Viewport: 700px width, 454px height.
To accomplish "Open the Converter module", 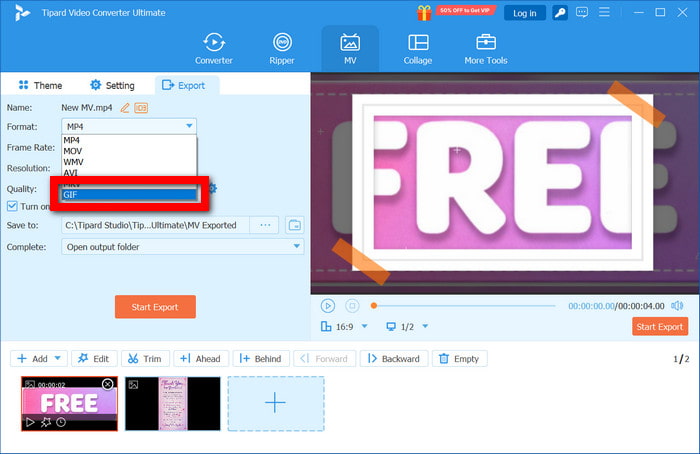I will [213, 49].
